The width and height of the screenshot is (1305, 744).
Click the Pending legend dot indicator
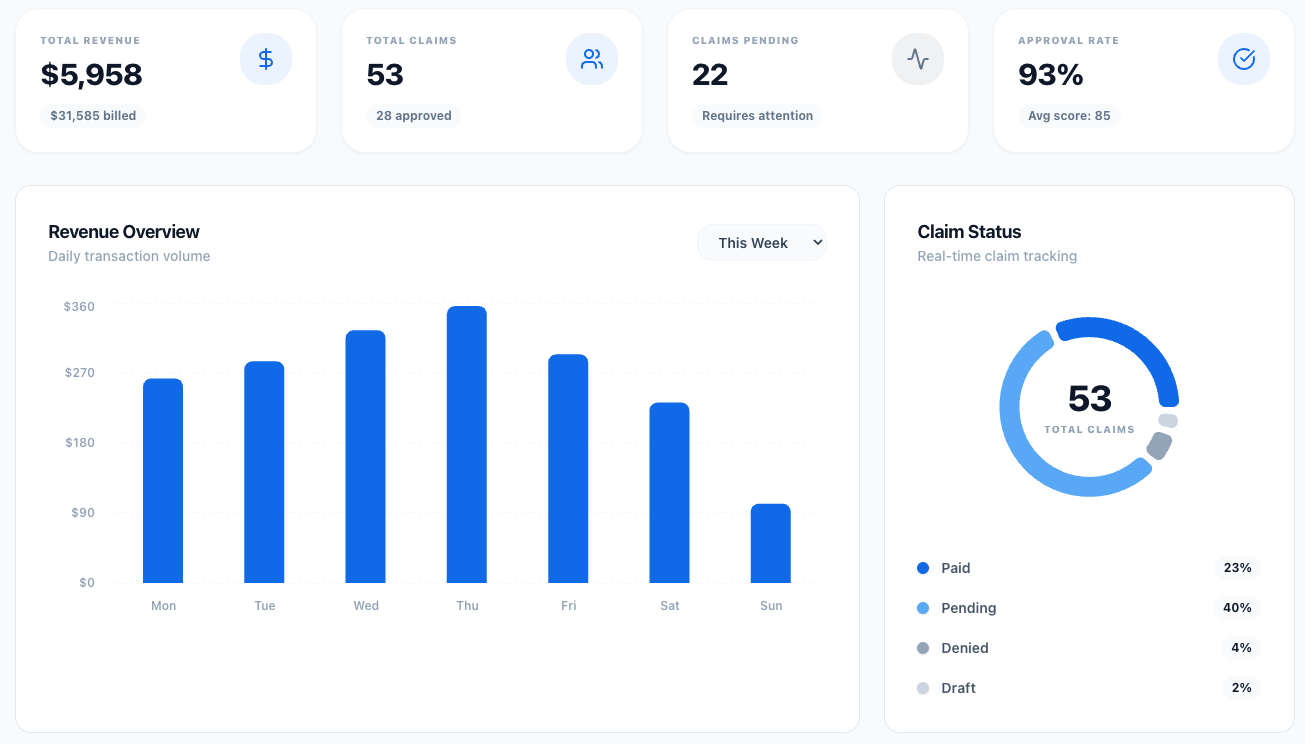[923, 608]
